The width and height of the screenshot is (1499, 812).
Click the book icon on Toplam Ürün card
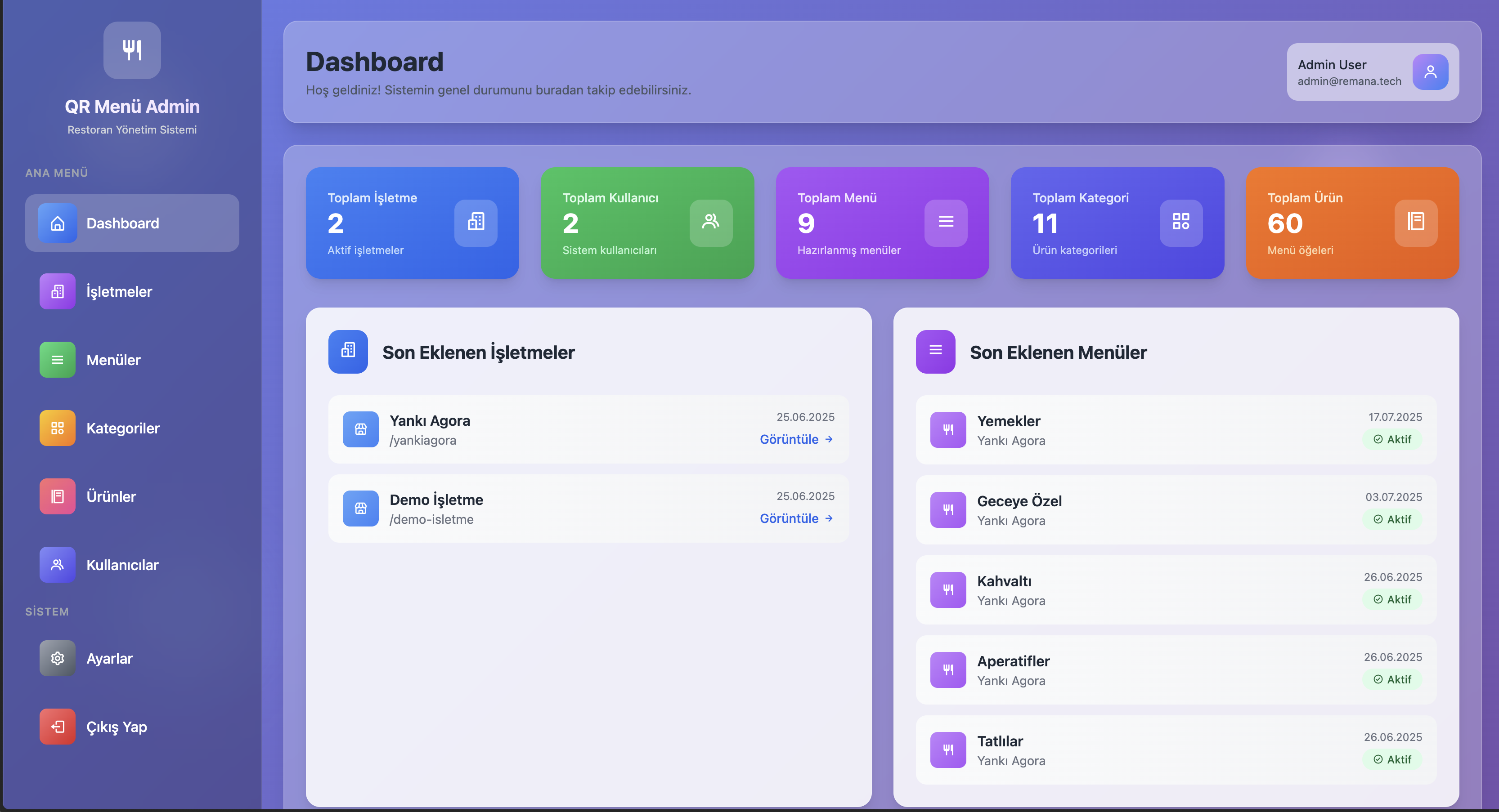point(1415,222)
